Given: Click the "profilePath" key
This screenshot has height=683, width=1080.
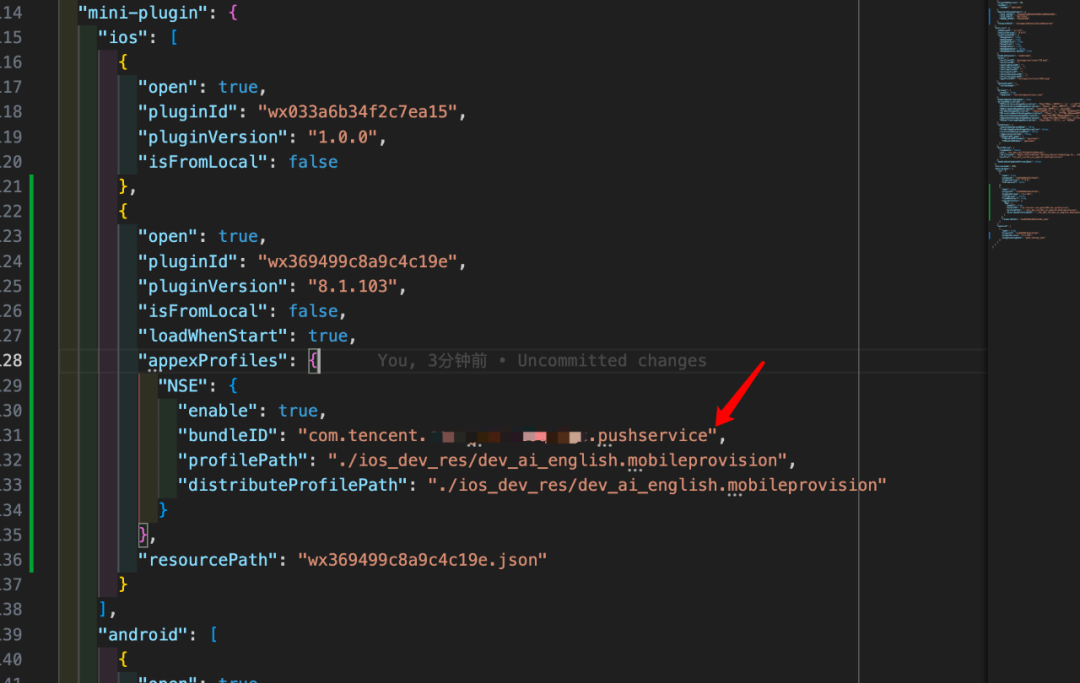Looking at the screenshot, I should pos(242,461).
